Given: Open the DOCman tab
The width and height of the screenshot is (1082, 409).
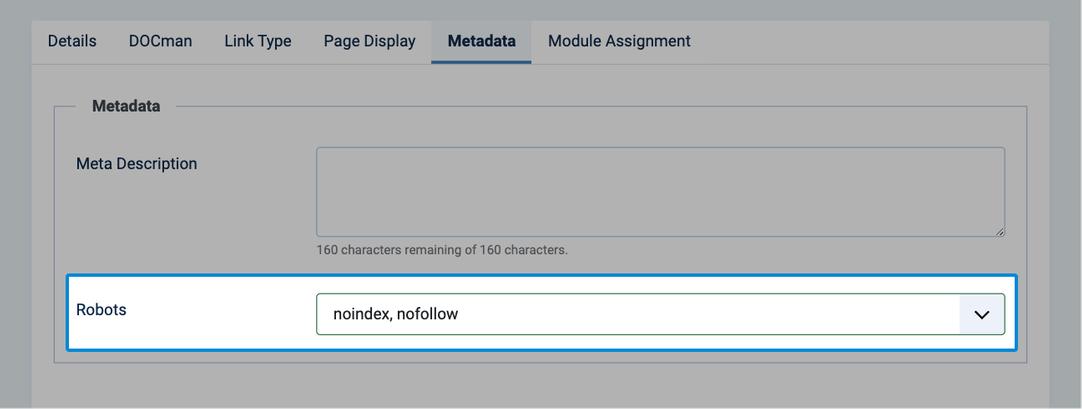Looking at the screenshot, I should (x=160, y=41).
